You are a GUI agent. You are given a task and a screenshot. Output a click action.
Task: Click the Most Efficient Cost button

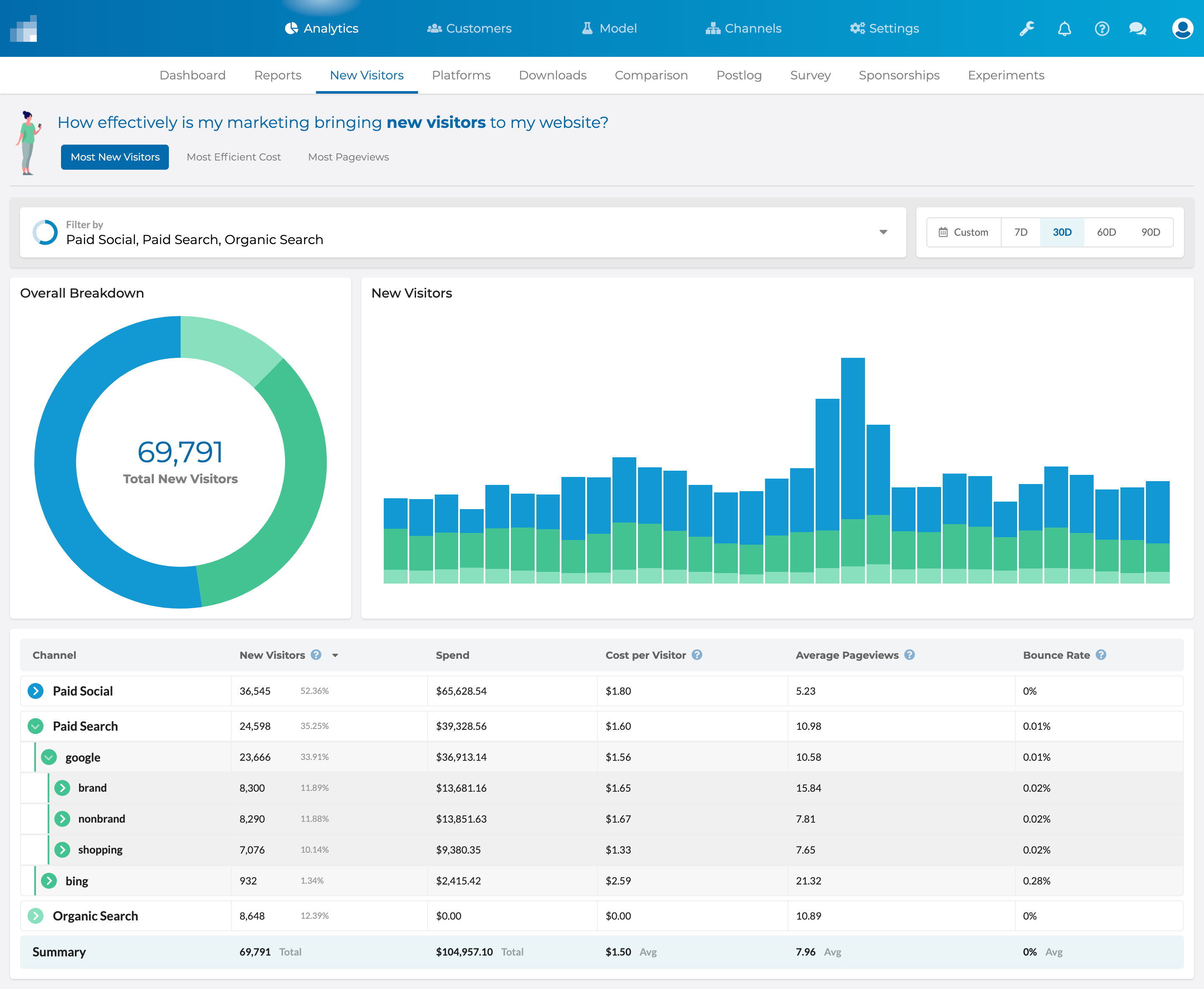click(234, 157)
